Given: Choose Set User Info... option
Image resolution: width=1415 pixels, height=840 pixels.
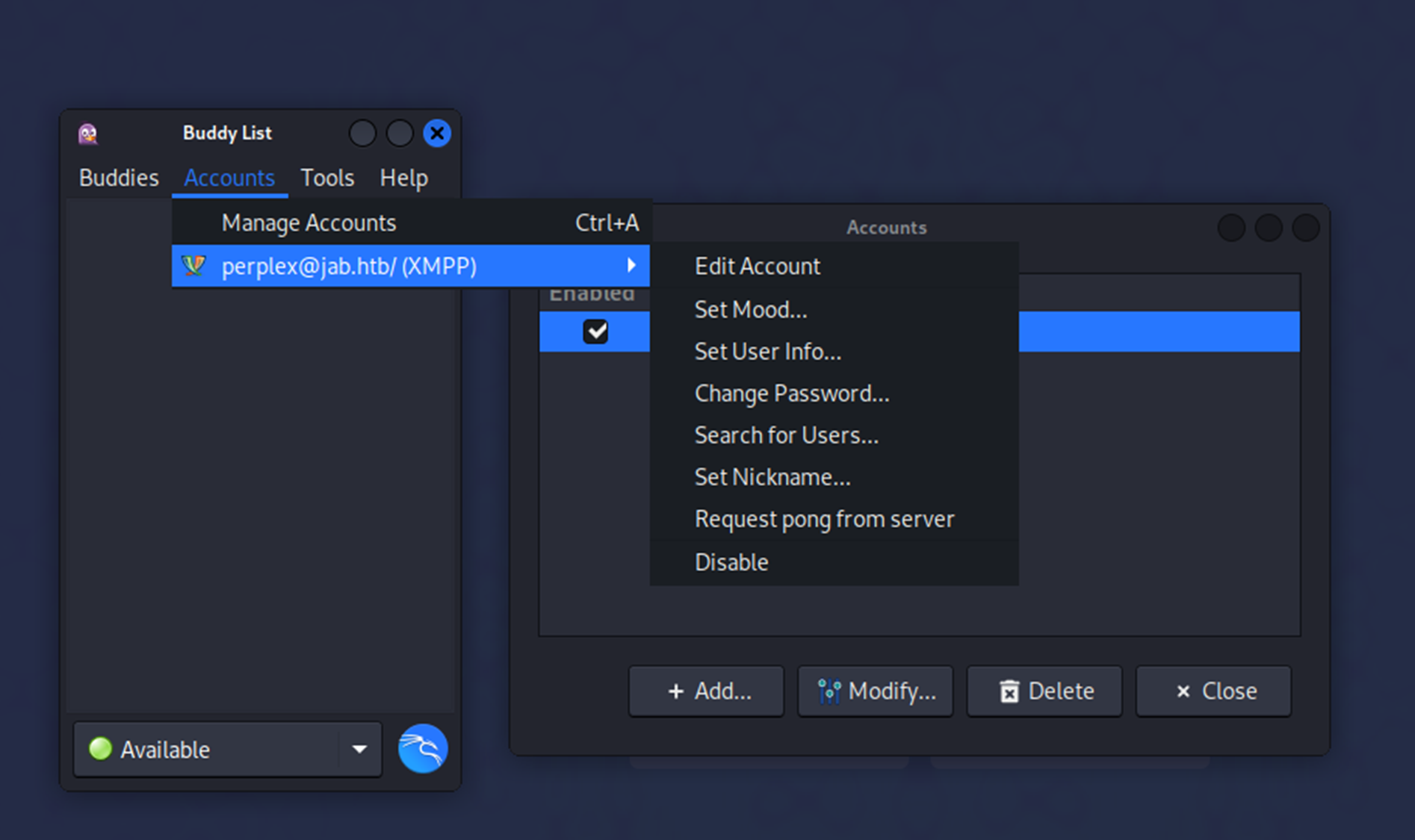Looking at the screenshot, I should pyautogui.click(x=834, y=351).
